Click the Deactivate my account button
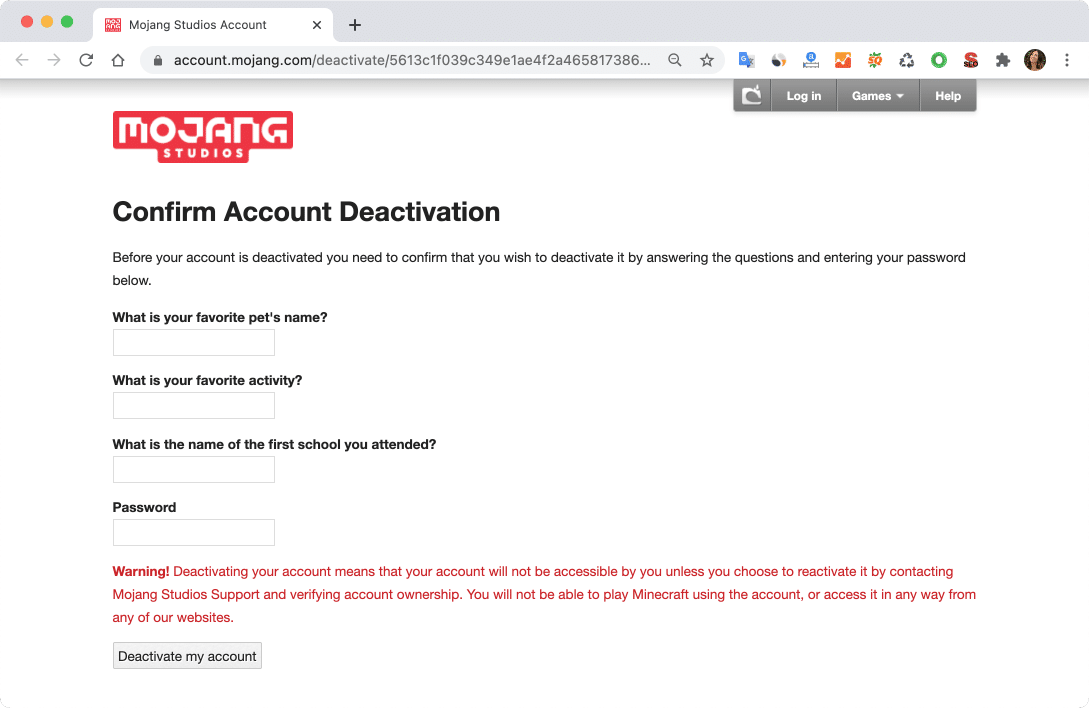 (x=188, y=656)
